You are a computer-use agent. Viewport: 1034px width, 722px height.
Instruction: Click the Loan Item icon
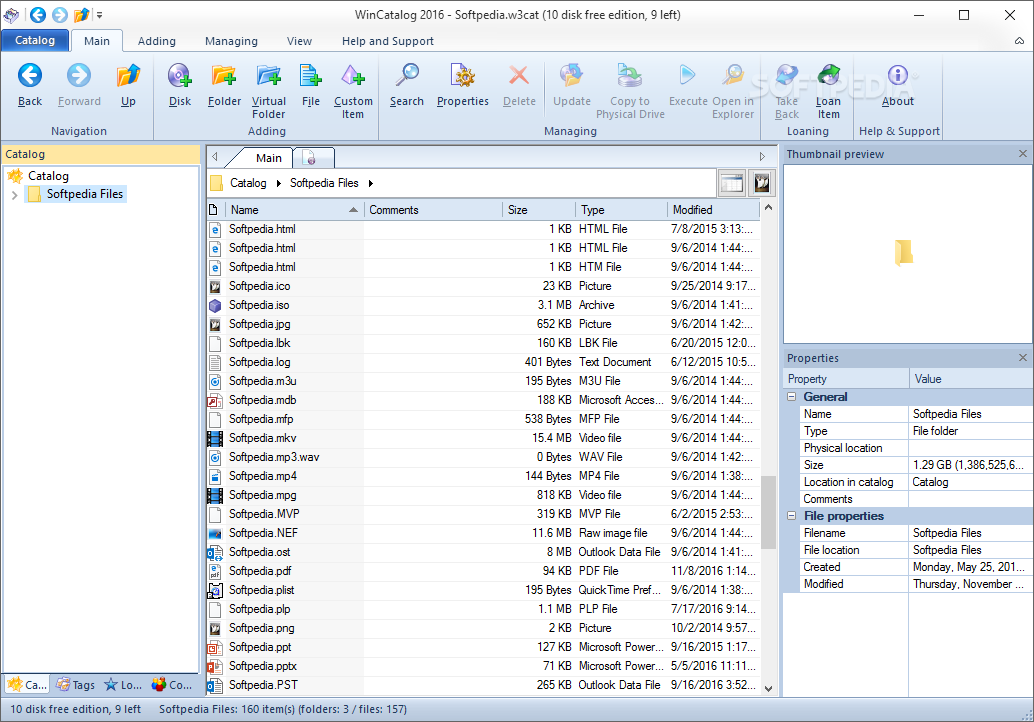pos(828,76)
